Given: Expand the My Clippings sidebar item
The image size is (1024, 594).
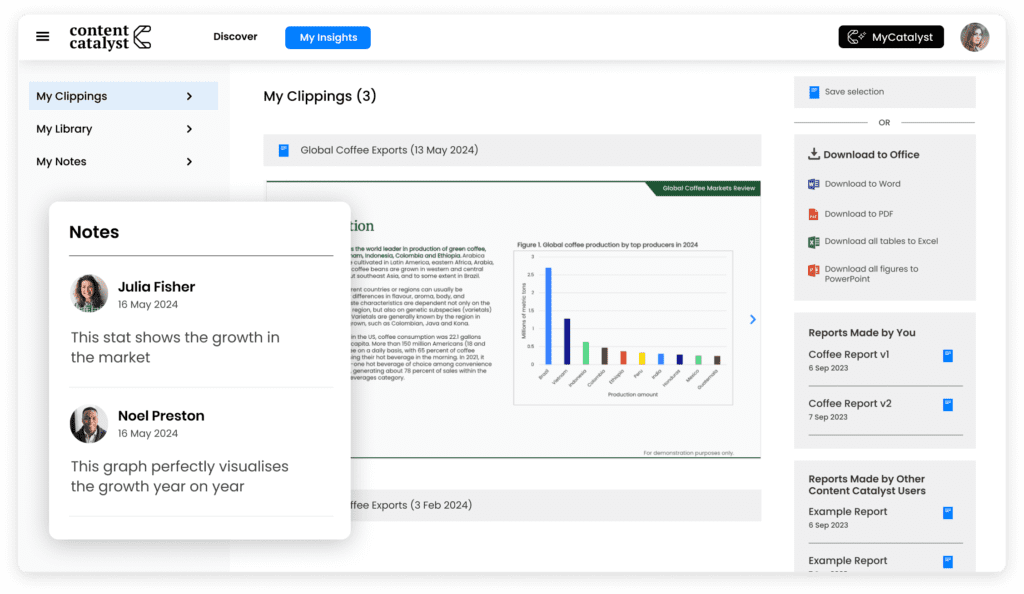Looking at the screenshot, I should (189, 97).
